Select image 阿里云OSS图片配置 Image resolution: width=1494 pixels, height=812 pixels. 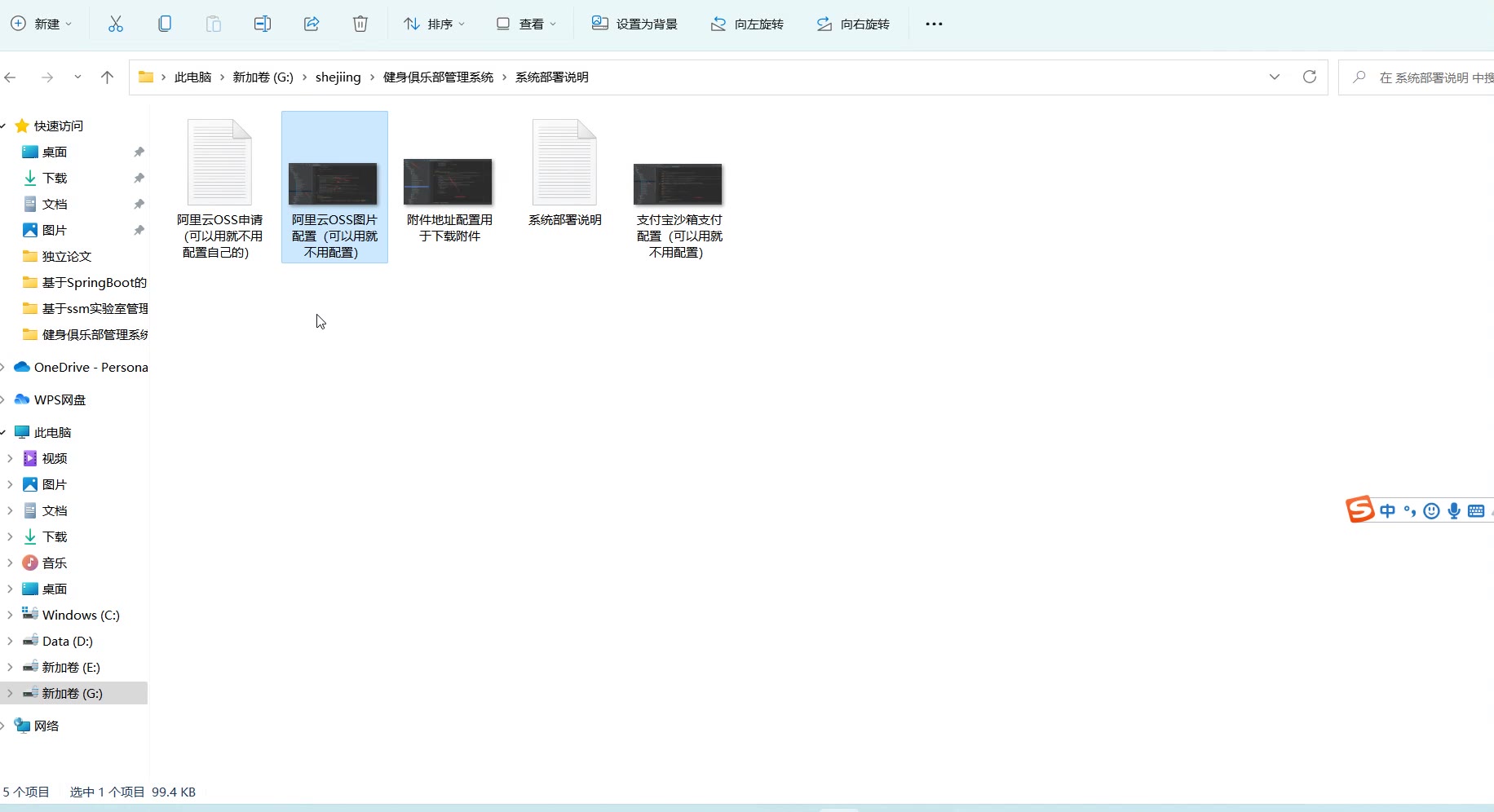[334, 188]
